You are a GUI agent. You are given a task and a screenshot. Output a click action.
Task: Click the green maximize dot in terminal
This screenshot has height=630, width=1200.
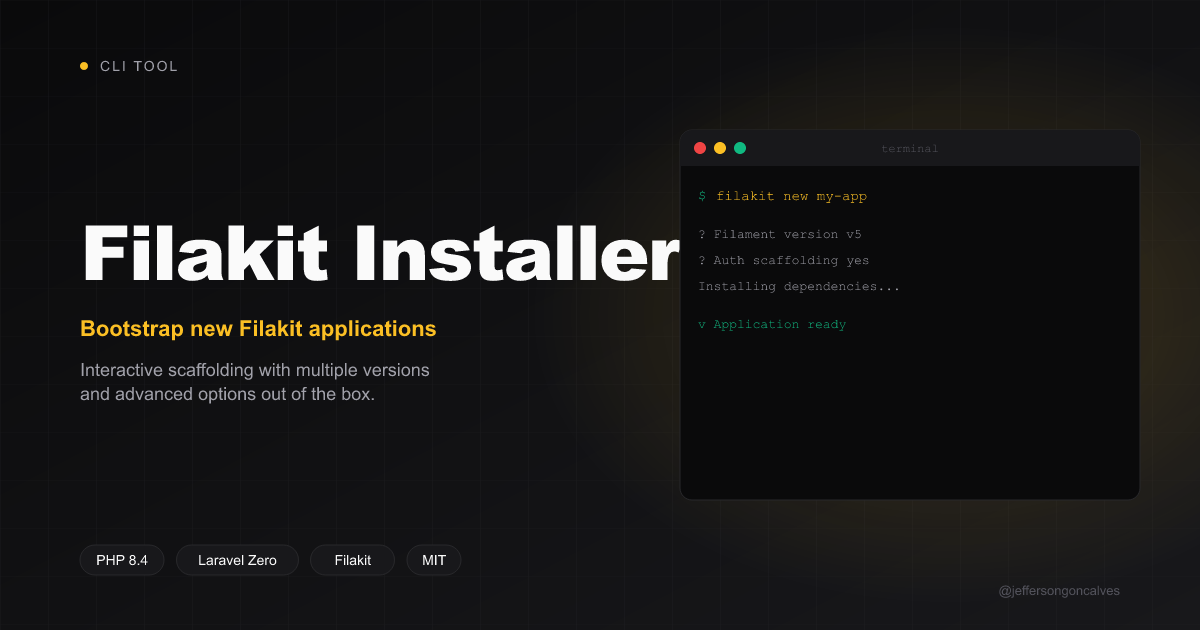click(740, 148)
